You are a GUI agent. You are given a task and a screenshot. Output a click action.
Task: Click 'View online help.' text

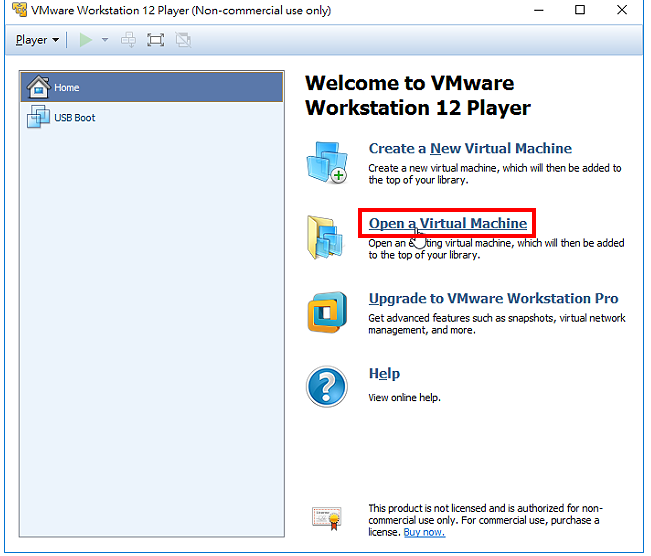404,398
